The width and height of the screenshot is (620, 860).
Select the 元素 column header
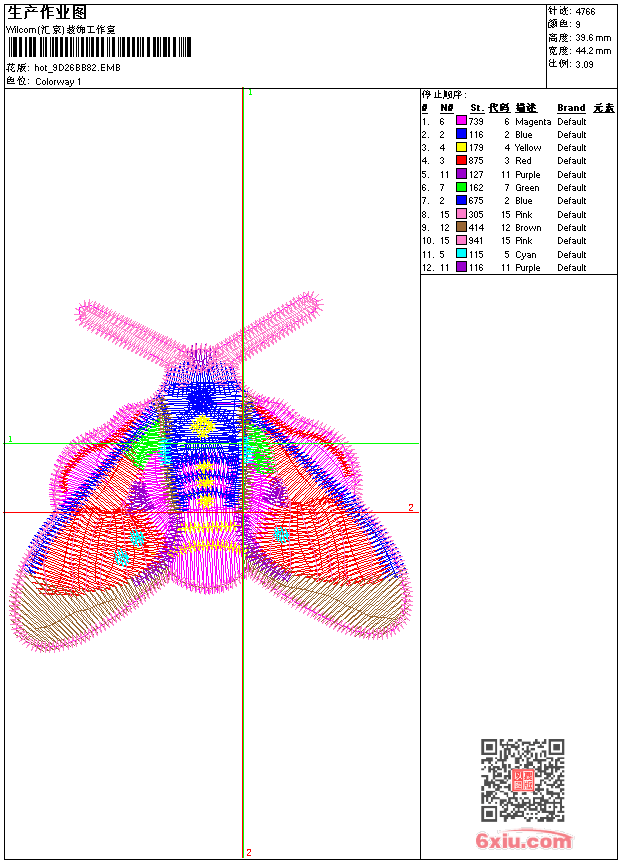click(x=604, y=108)
